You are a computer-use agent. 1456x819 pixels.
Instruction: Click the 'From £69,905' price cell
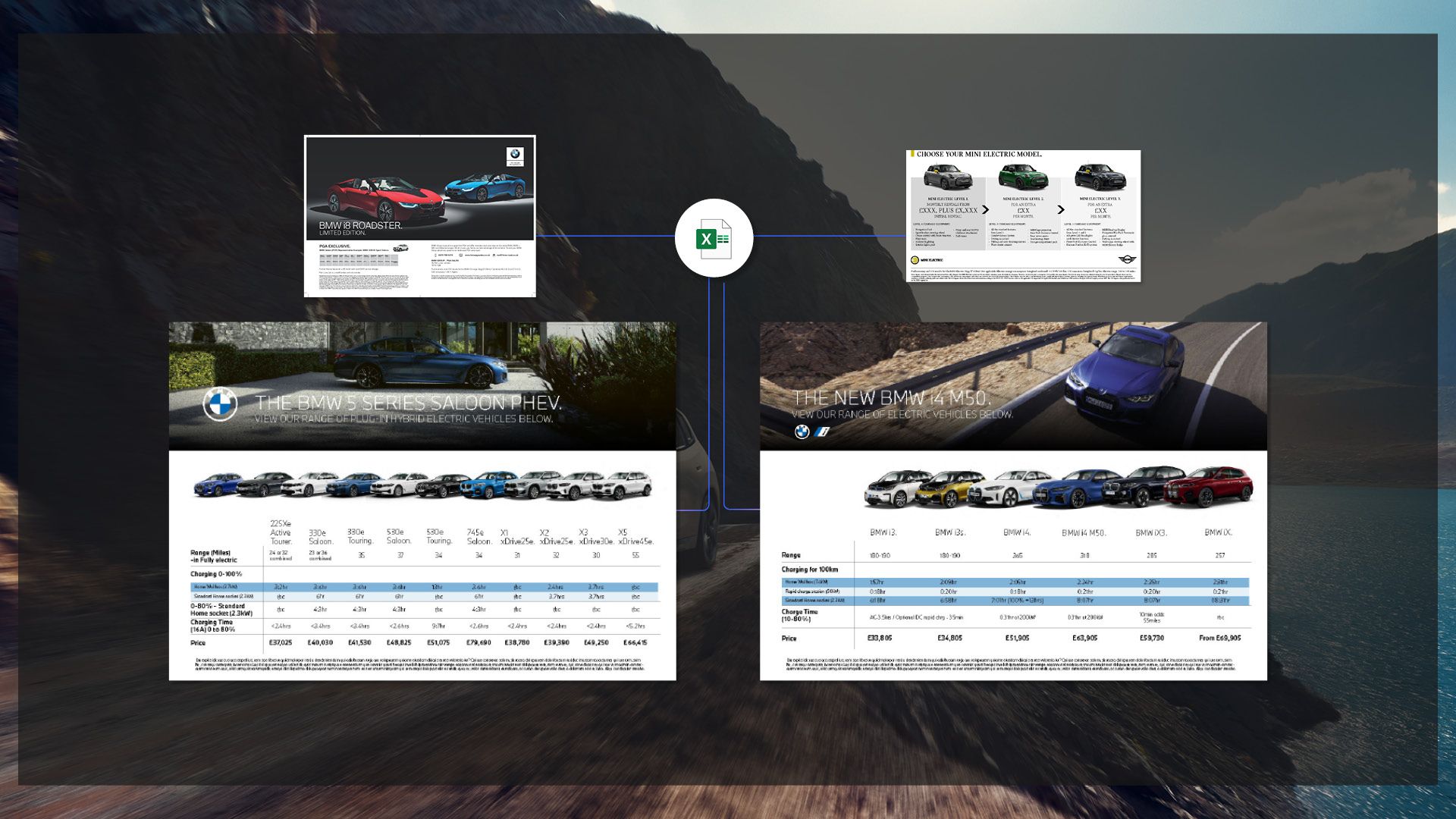click(x=1219, y=638)
